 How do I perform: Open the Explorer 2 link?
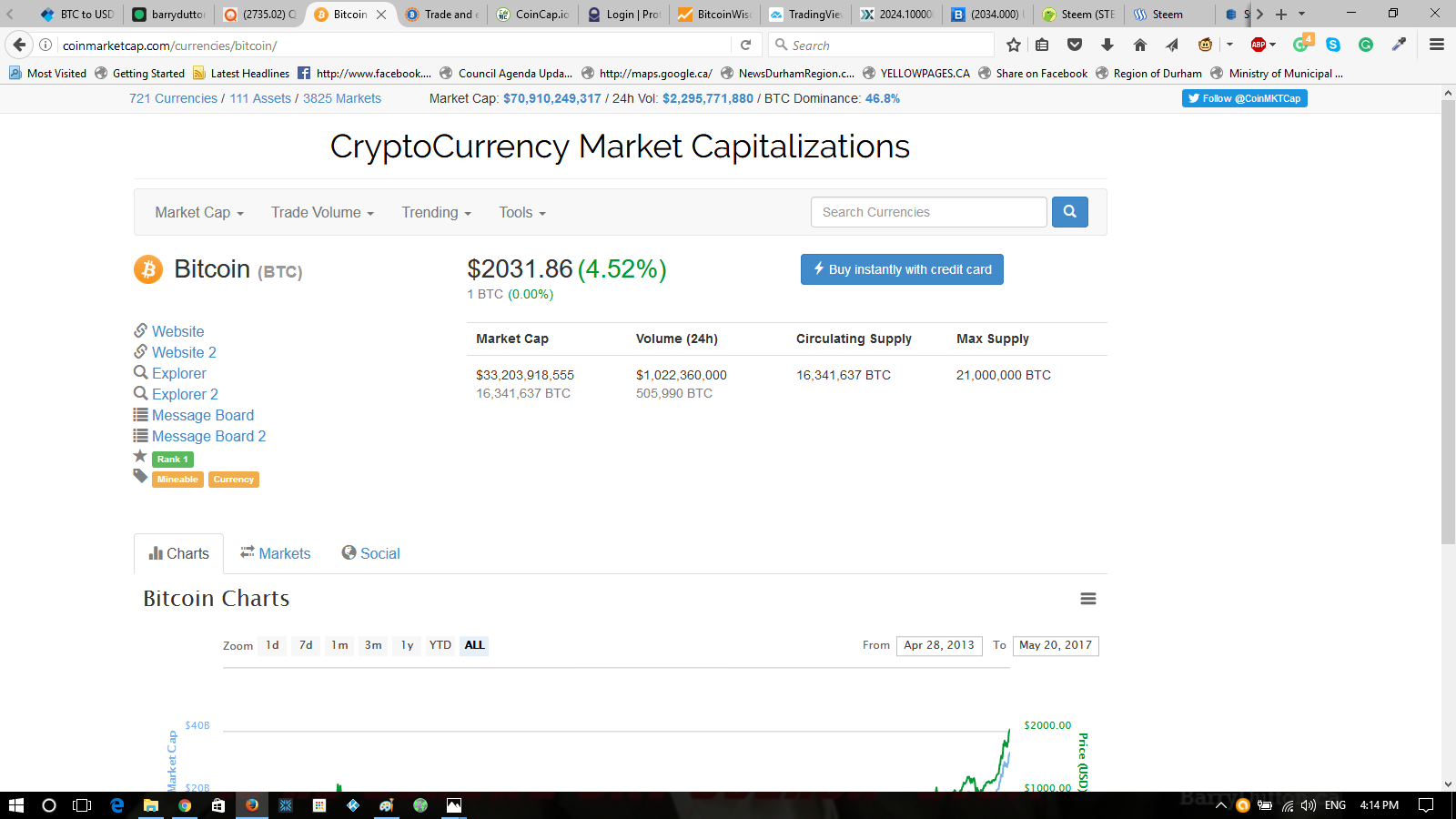[185, 394]
